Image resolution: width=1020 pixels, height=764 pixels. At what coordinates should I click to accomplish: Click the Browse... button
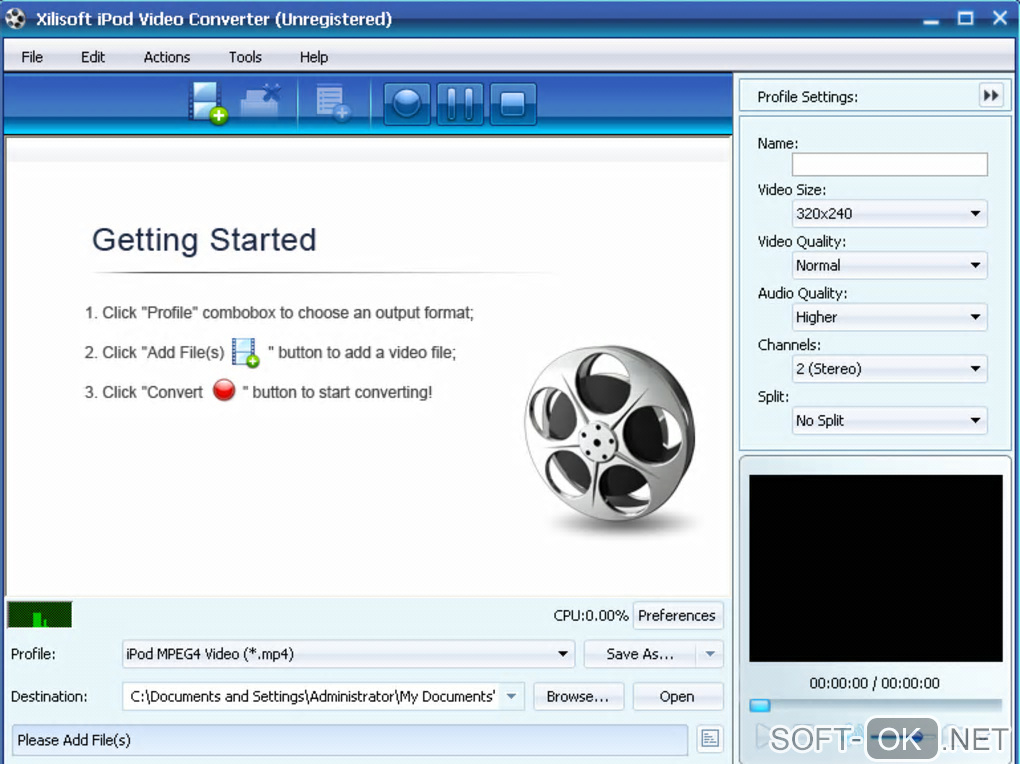click(x=578, y=696)
